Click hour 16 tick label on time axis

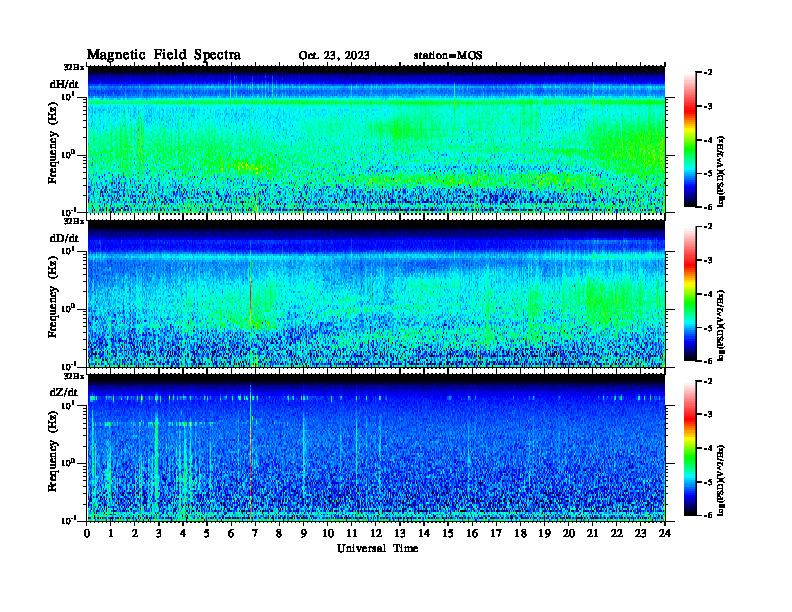point(472,533)
